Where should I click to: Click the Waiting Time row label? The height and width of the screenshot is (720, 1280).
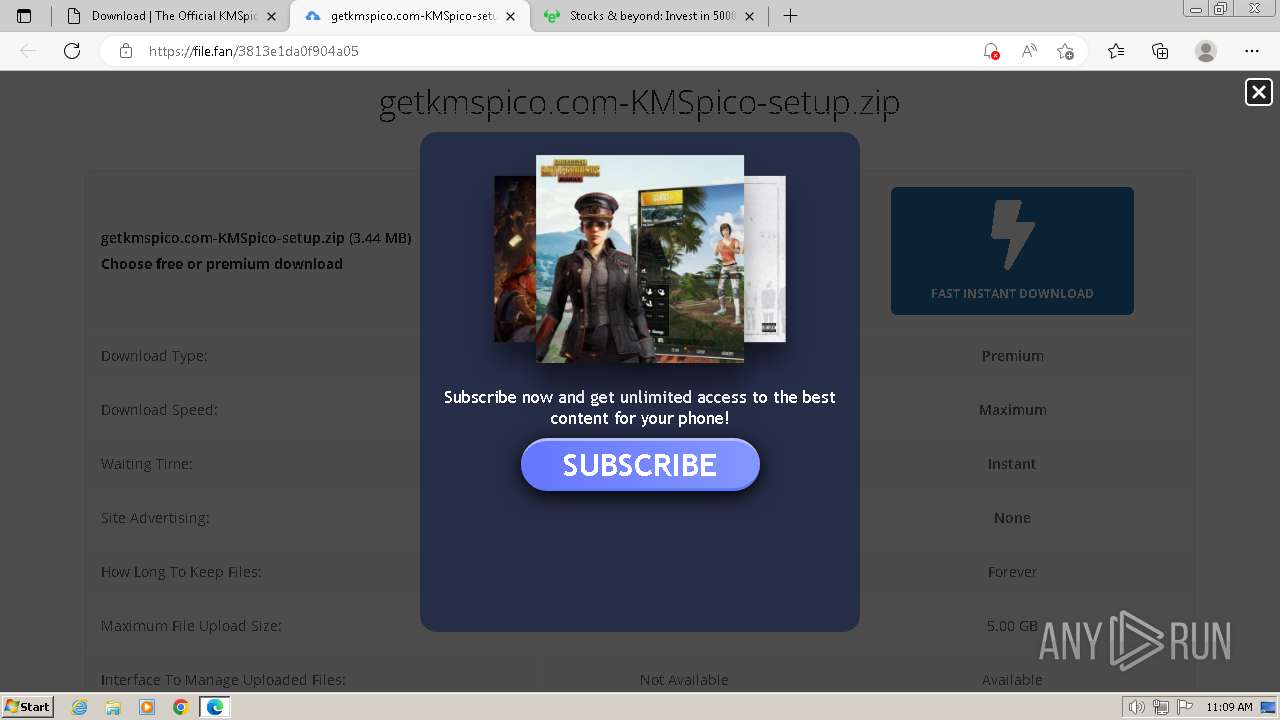point(147,464)
